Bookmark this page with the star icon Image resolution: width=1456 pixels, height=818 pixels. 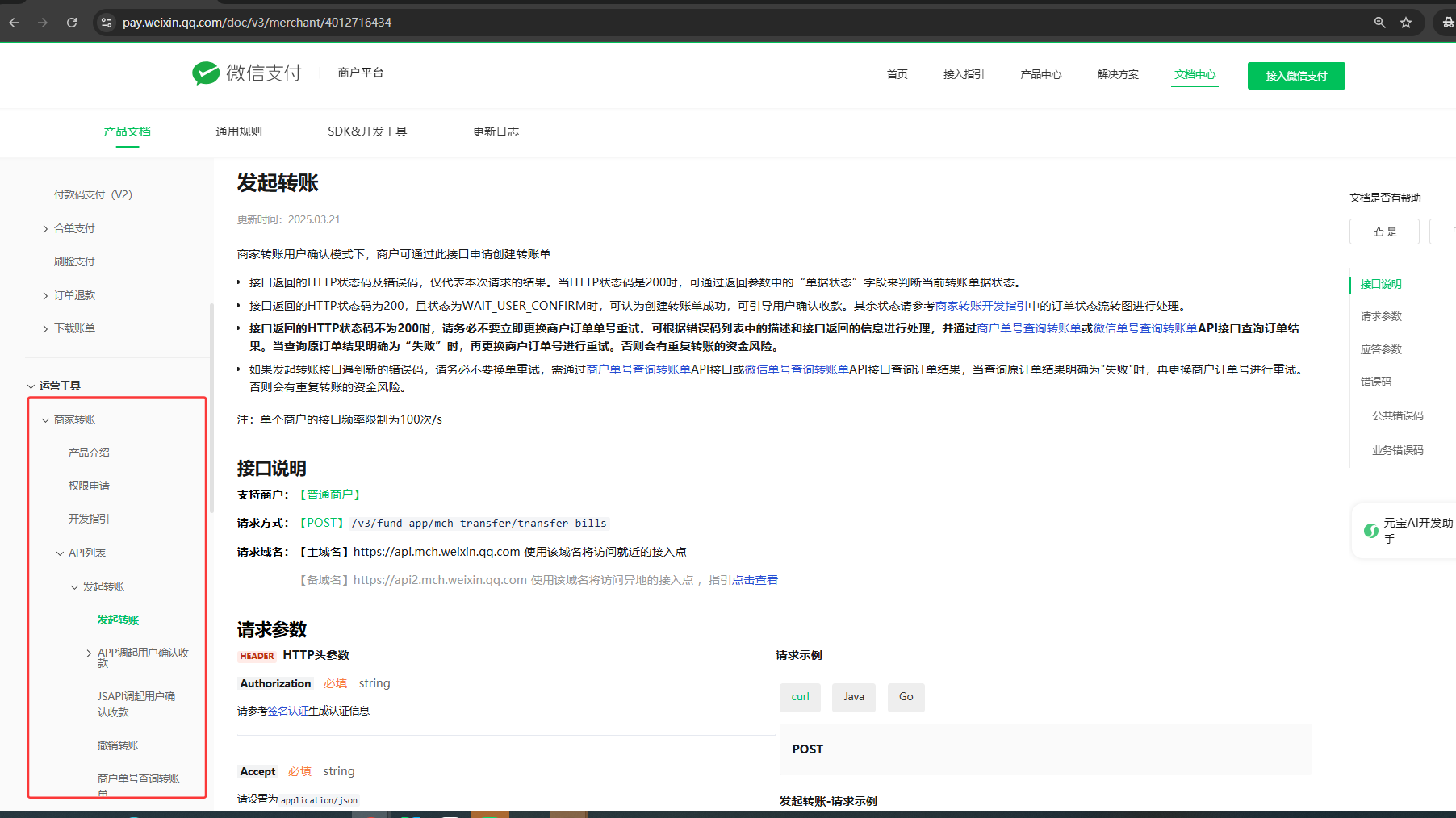1406,23
